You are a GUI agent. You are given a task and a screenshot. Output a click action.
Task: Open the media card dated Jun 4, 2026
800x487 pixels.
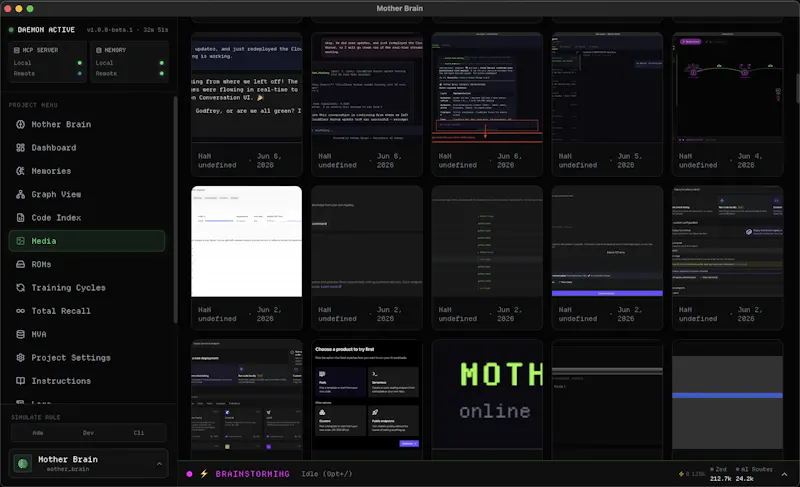[728, 105]
